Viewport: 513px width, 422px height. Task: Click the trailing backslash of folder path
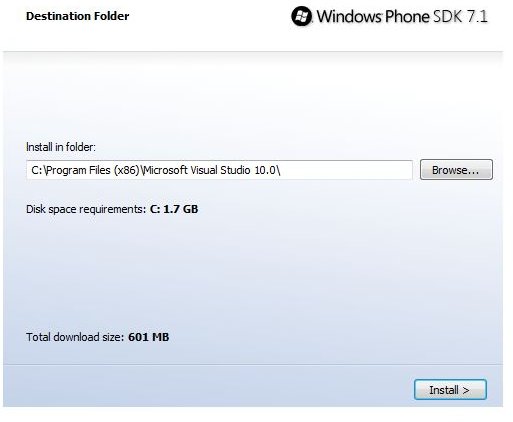point(278,170)
